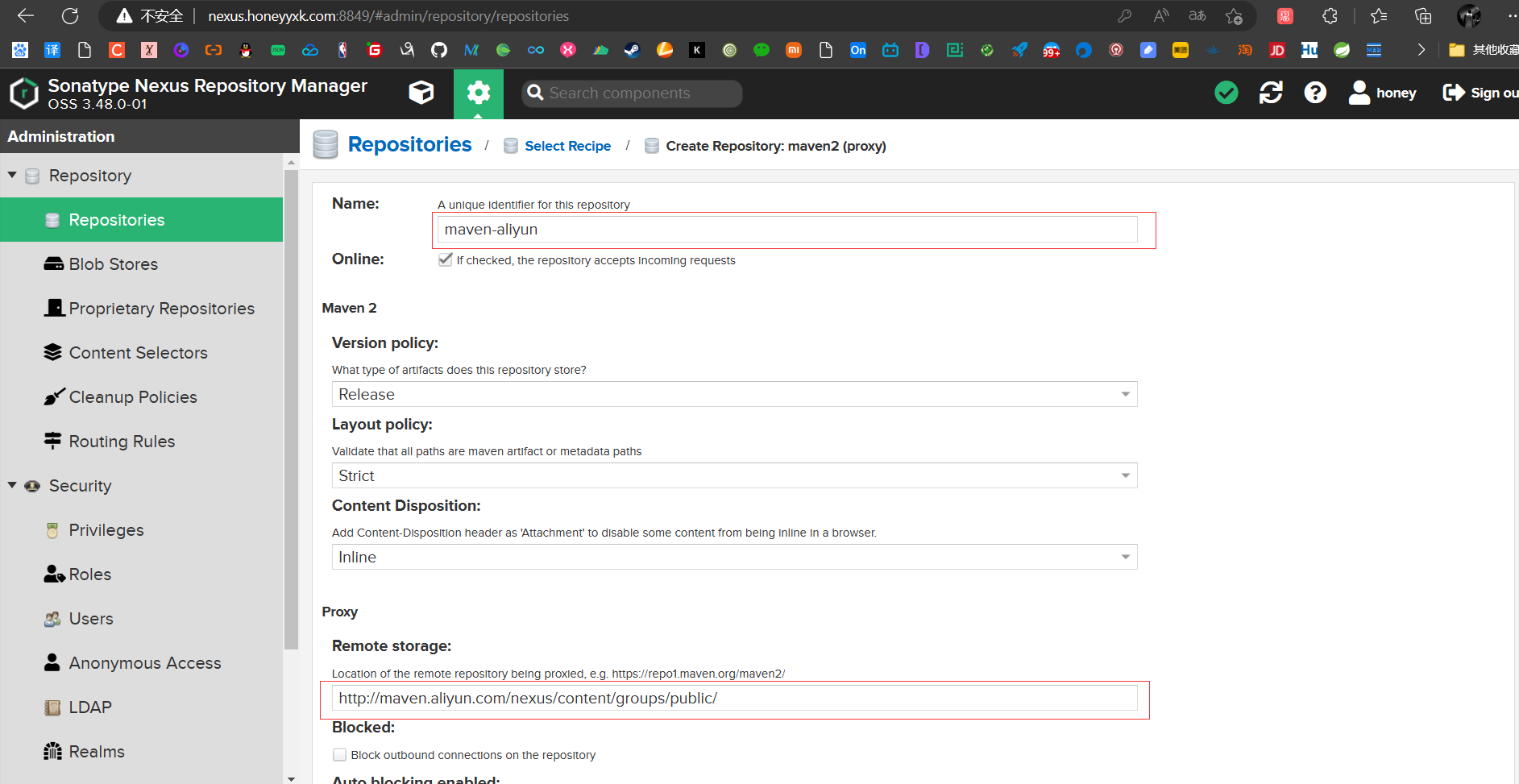Click the Search components field
Screen dimensions: 1519x784
(632, 93)
